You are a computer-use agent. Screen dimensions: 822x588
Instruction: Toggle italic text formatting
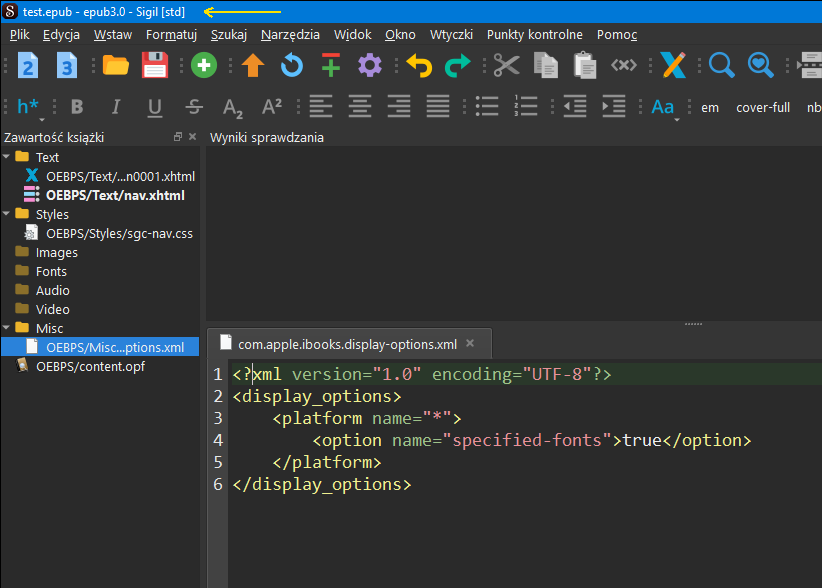116,107
